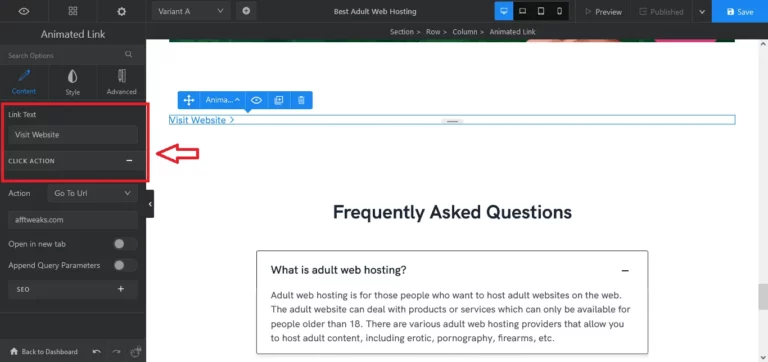Toggle widget visibility eye icon

[x=256, y=100]
